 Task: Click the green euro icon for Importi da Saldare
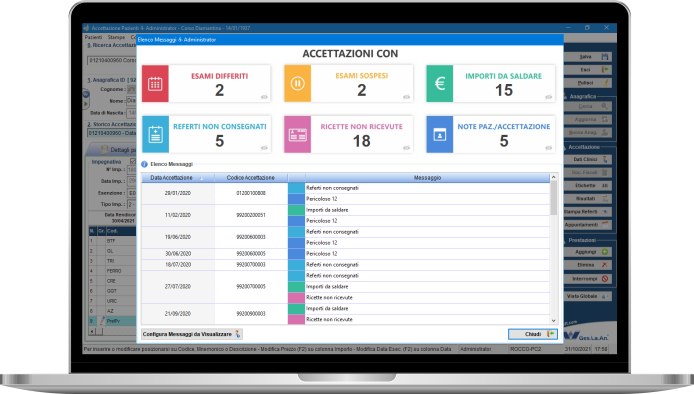(x=440, y=83)
